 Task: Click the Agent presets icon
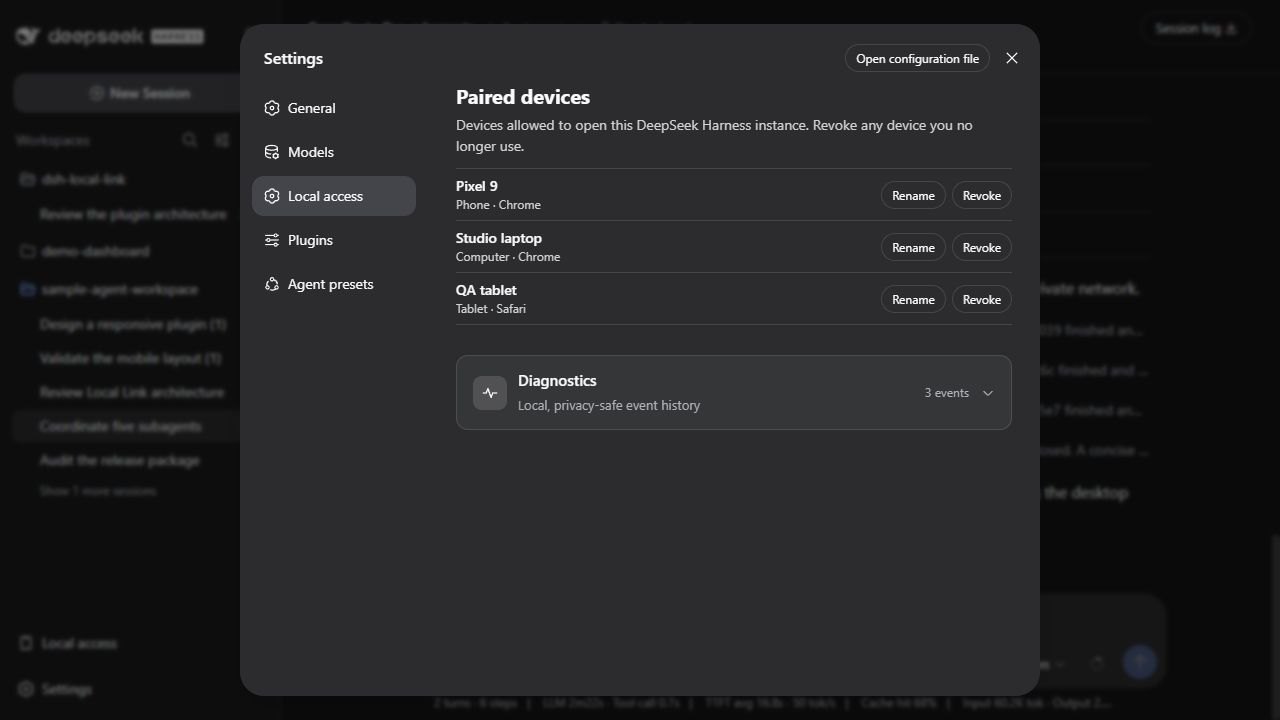tap(272, 284)
